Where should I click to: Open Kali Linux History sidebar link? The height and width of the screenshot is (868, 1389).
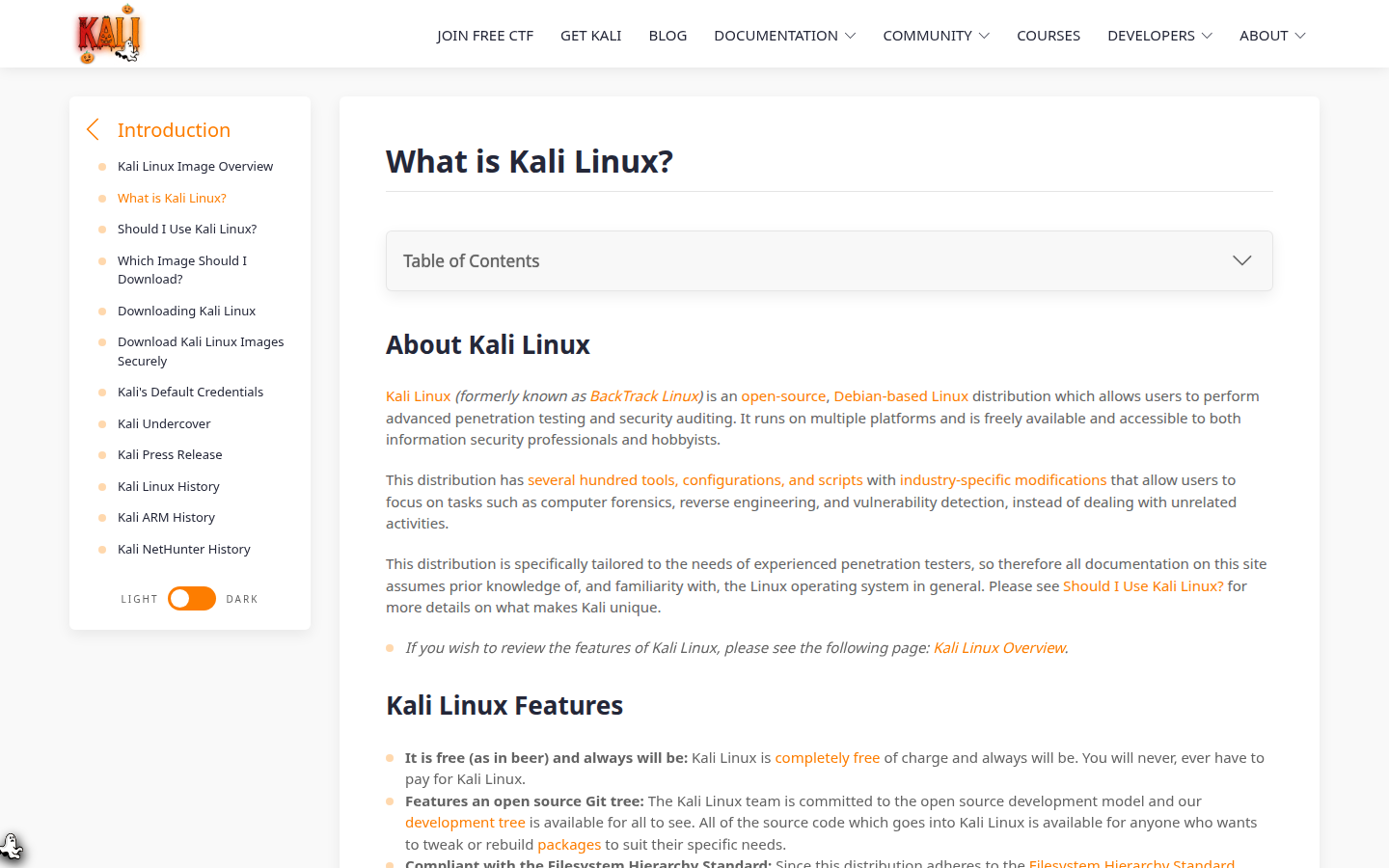coord(169,486)
